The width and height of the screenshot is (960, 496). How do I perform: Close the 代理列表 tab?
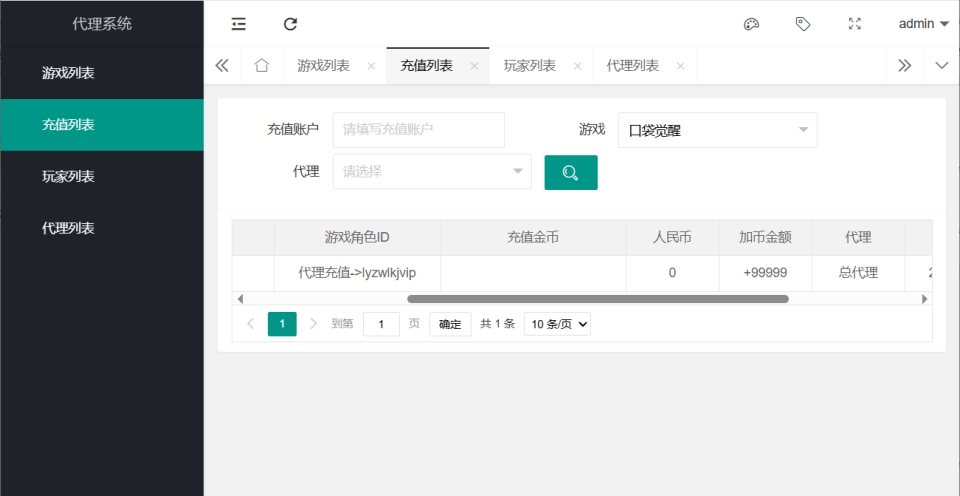click(680, 66)
